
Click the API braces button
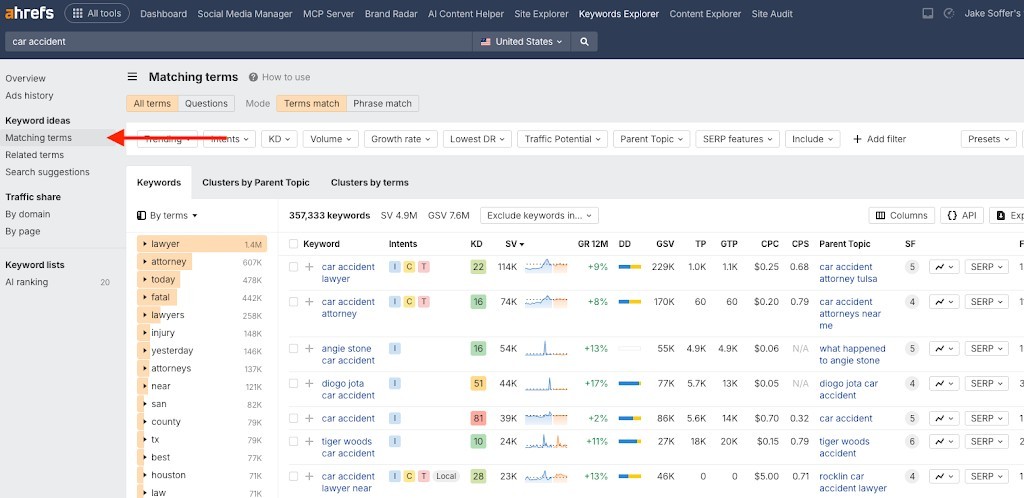[x=961, y=215]
